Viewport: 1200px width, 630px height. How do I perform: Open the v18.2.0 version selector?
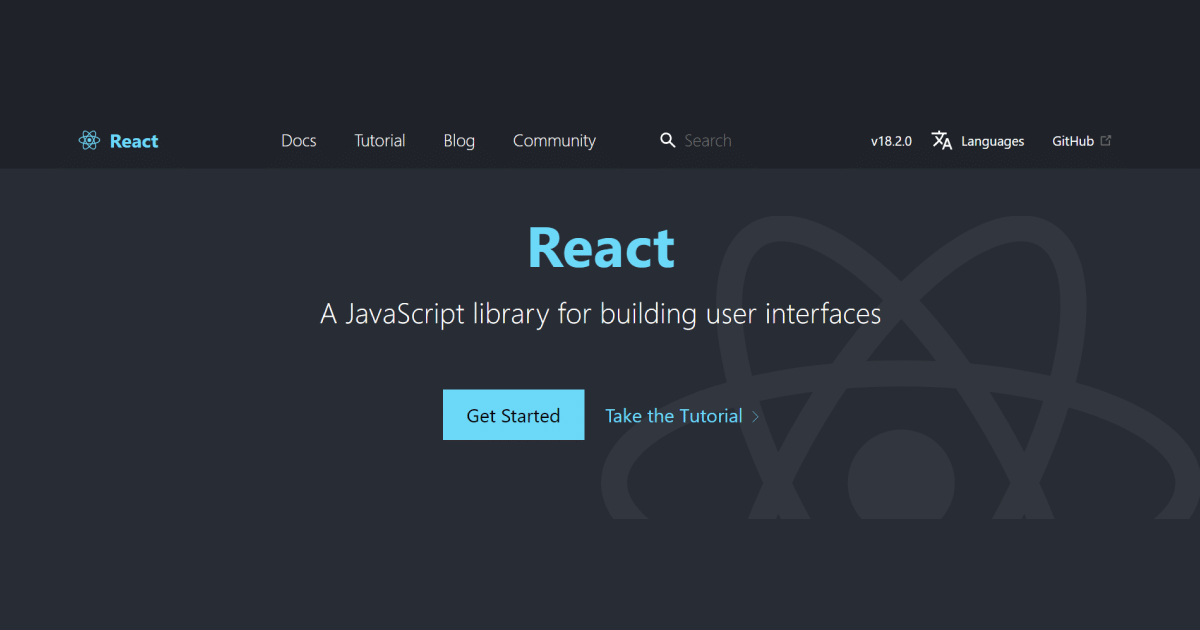tap(890, 141)
